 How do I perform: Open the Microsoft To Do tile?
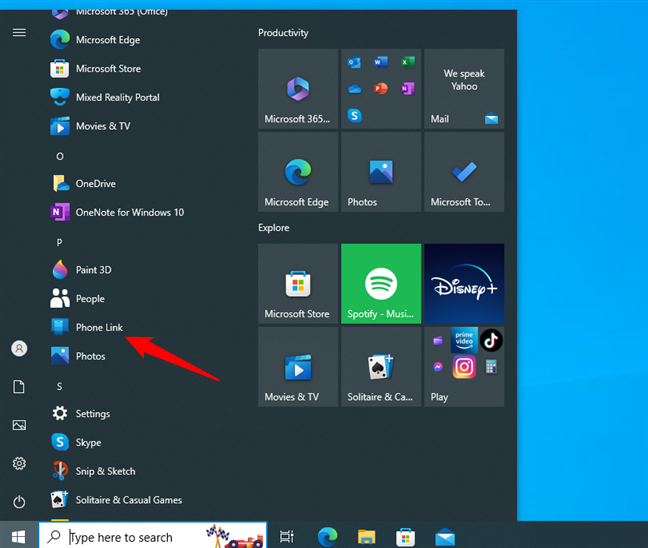[x=464, y=172]
